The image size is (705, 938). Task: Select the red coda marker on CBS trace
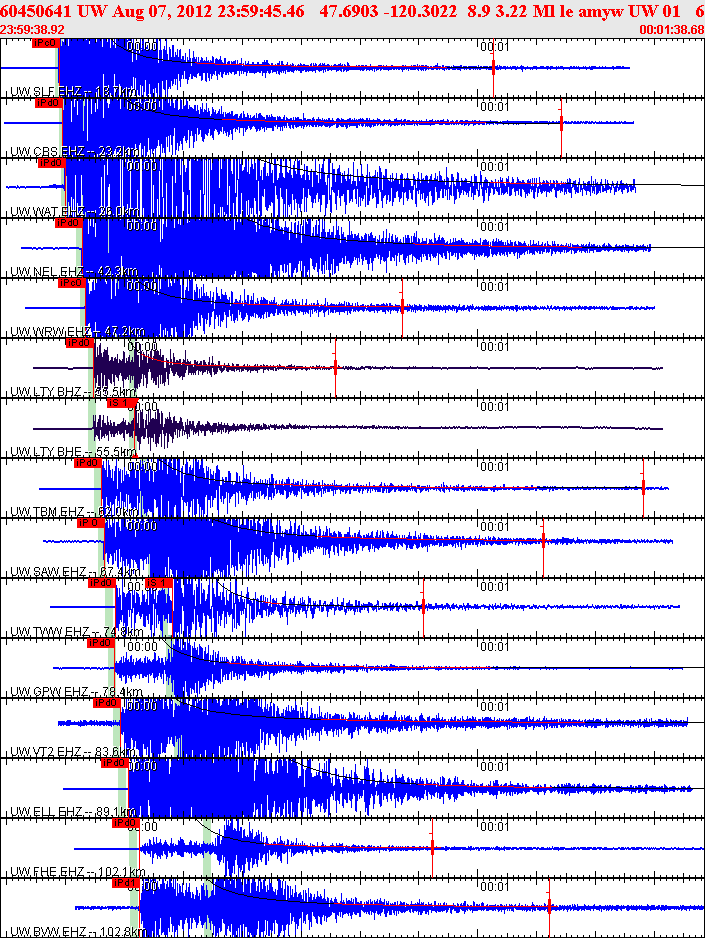coord(562,122)
